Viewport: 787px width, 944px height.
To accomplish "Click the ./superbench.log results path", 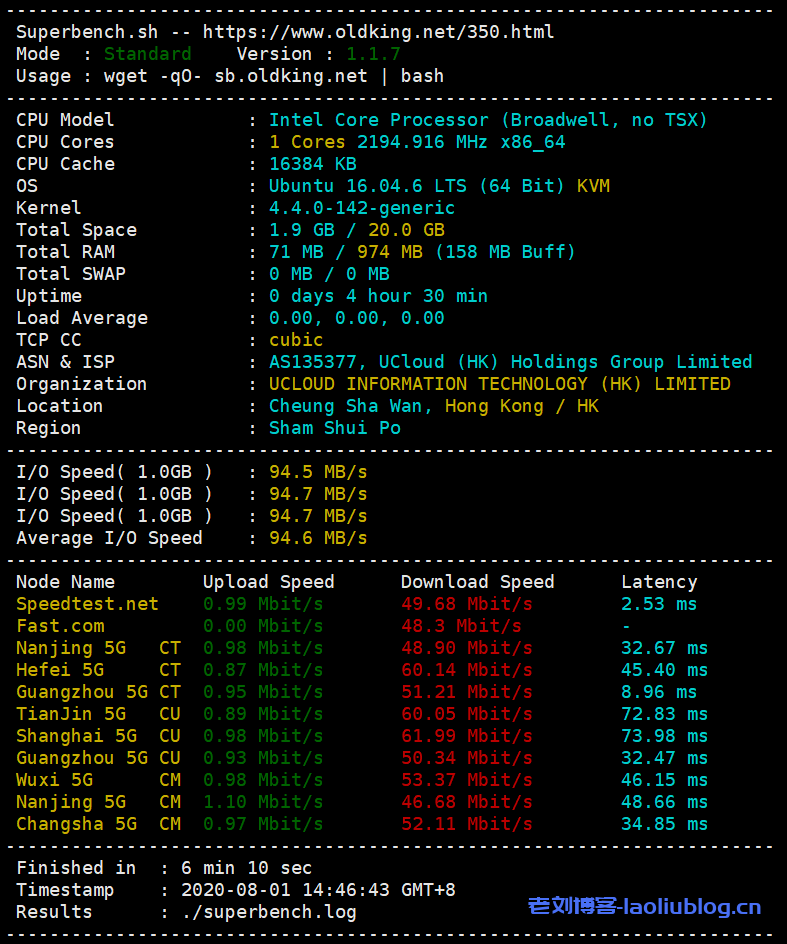I will pyautogui.click(x=268, y=912).
